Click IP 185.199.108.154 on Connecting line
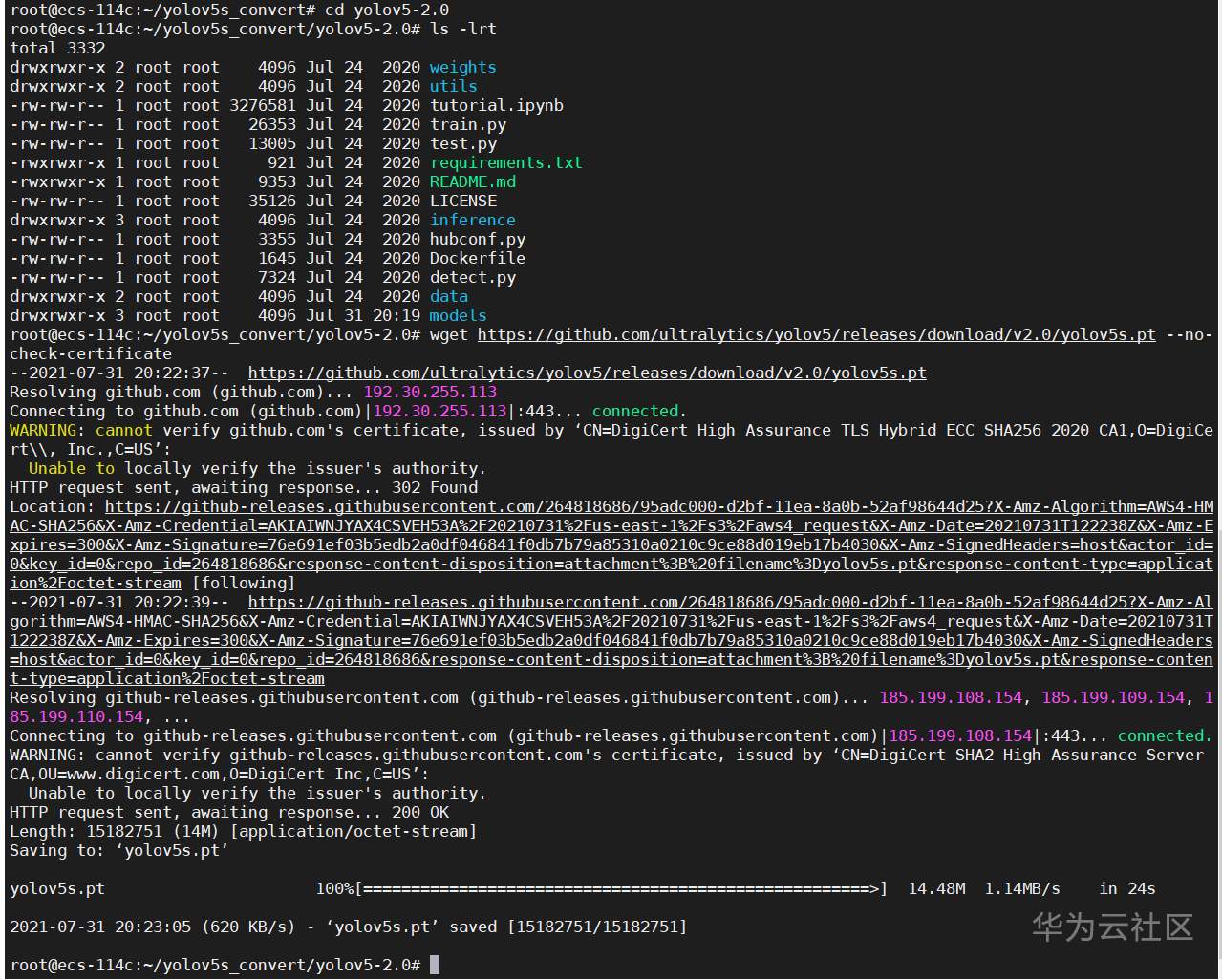The height and width of the screenshot is (980, 1222). point(959,735)
